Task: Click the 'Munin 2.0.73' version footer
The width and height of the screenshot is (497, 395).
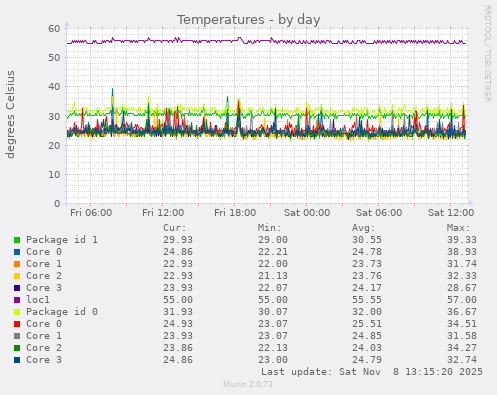Action: (x=248, y=384)
